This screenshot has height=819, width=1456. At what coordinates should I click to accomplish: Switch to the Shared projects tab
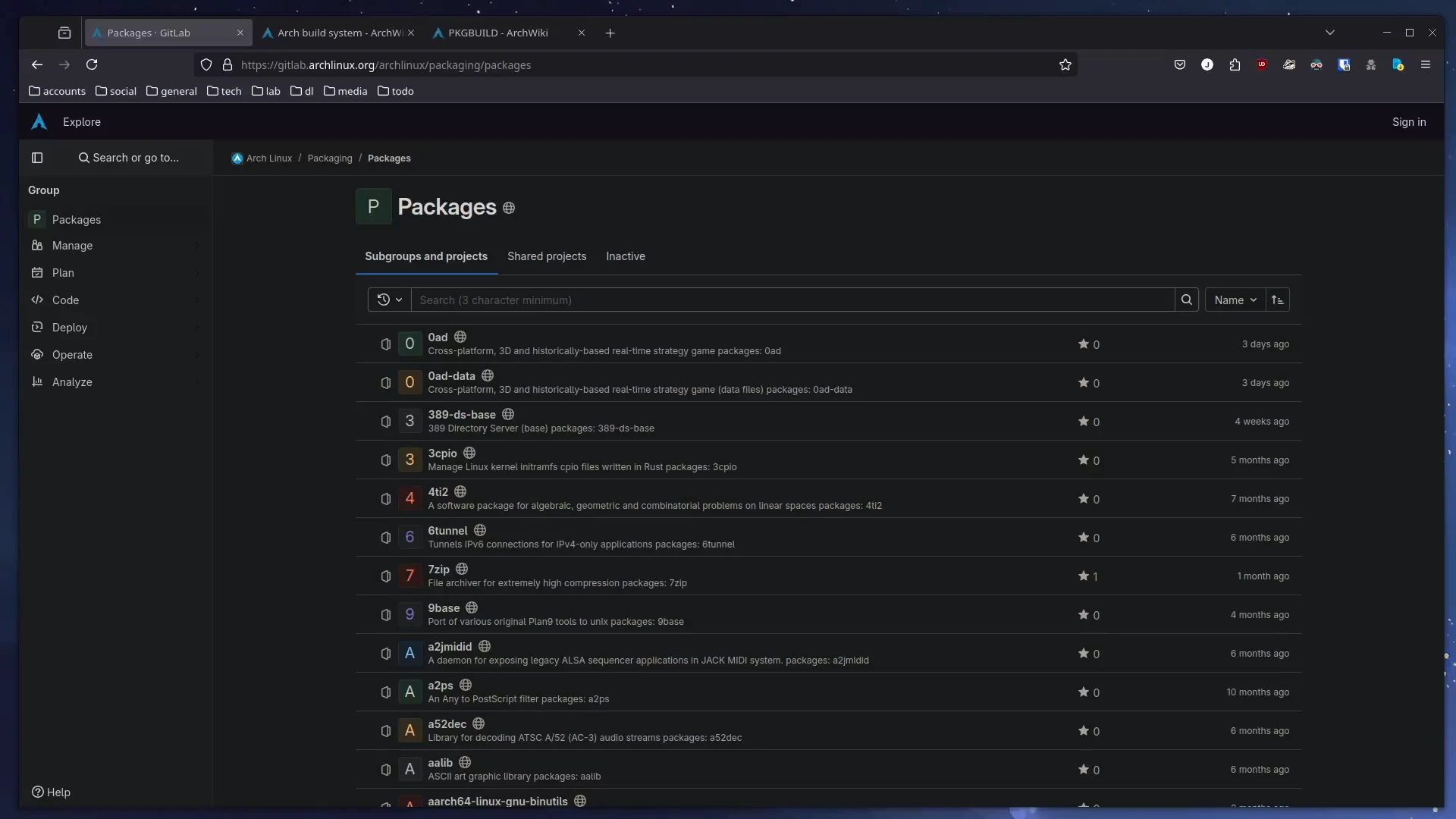tap(547, 256)
